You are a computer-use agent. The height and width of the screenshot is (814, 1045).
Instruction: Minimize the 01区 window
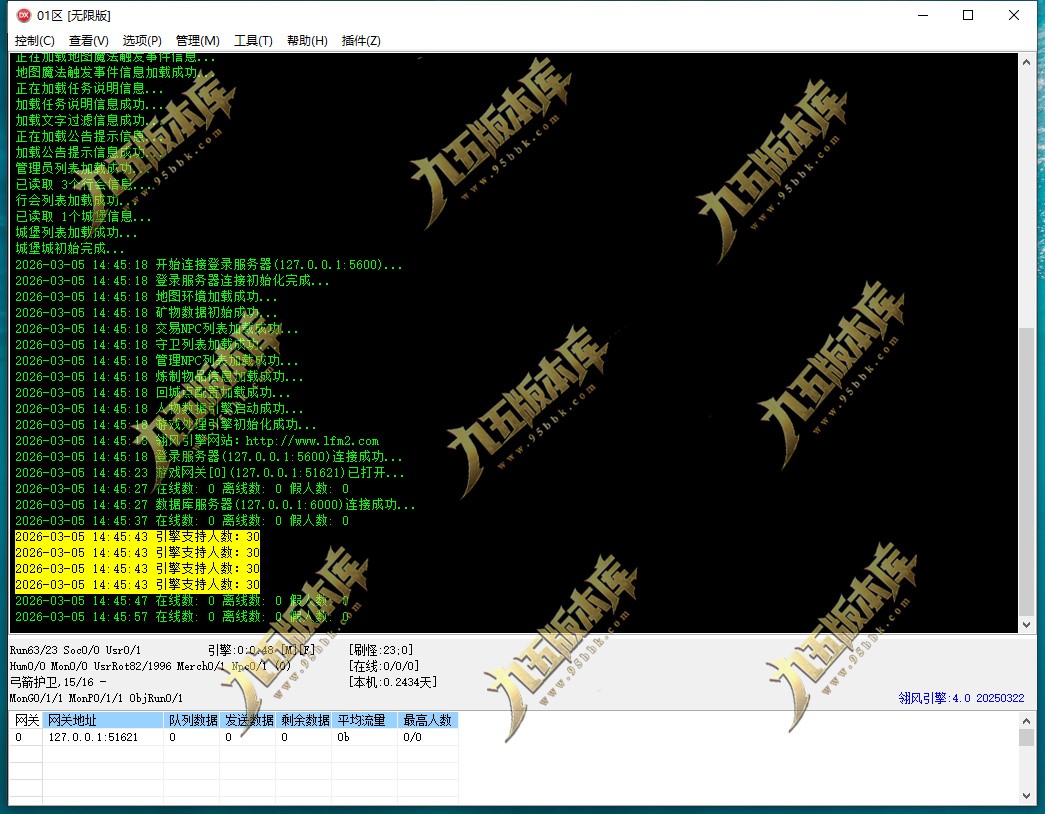point(923,15)
